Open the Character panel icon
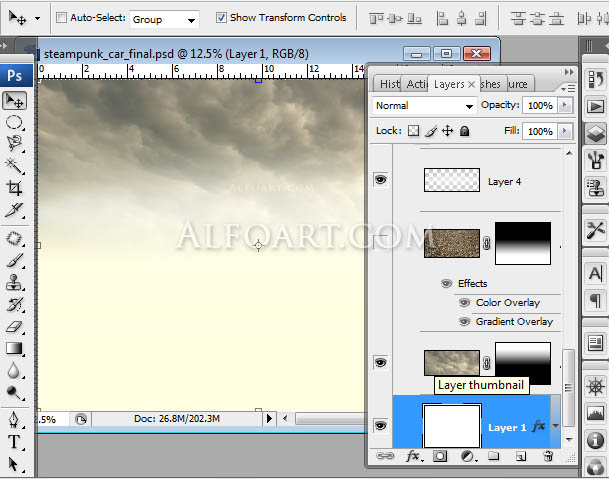The width and height of the screenshot is (609, 479). [x=595, y=273]
